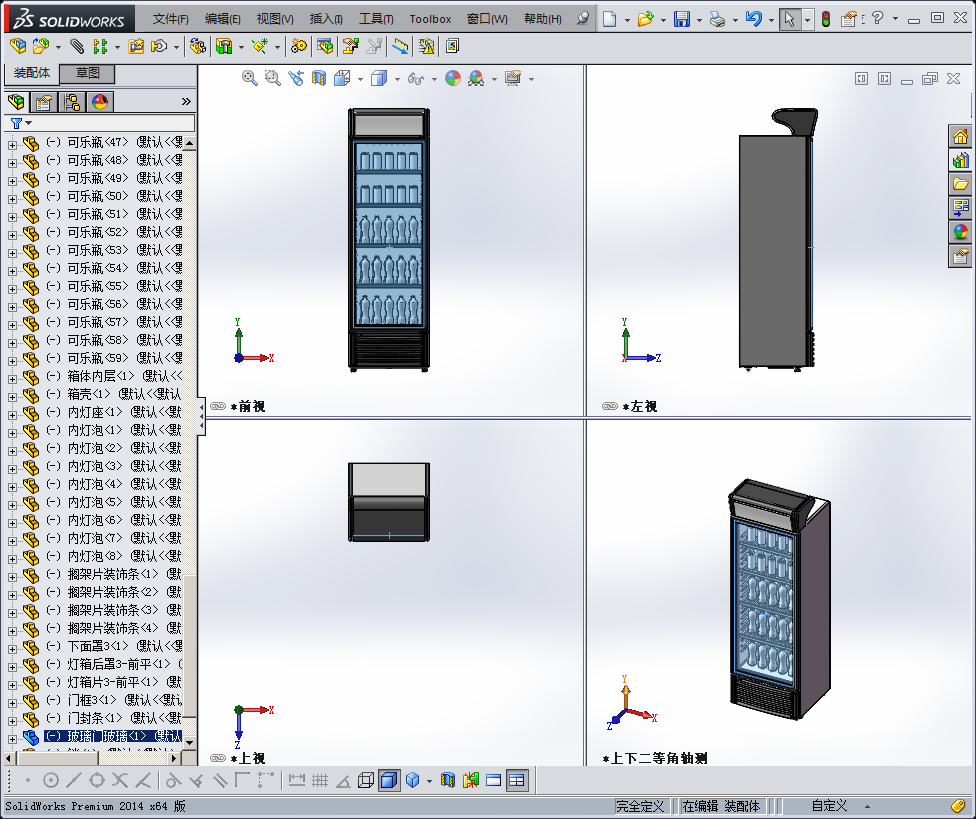Click the Exploded View icon
This screenshot has width=976, height=819.
point(351,46)
